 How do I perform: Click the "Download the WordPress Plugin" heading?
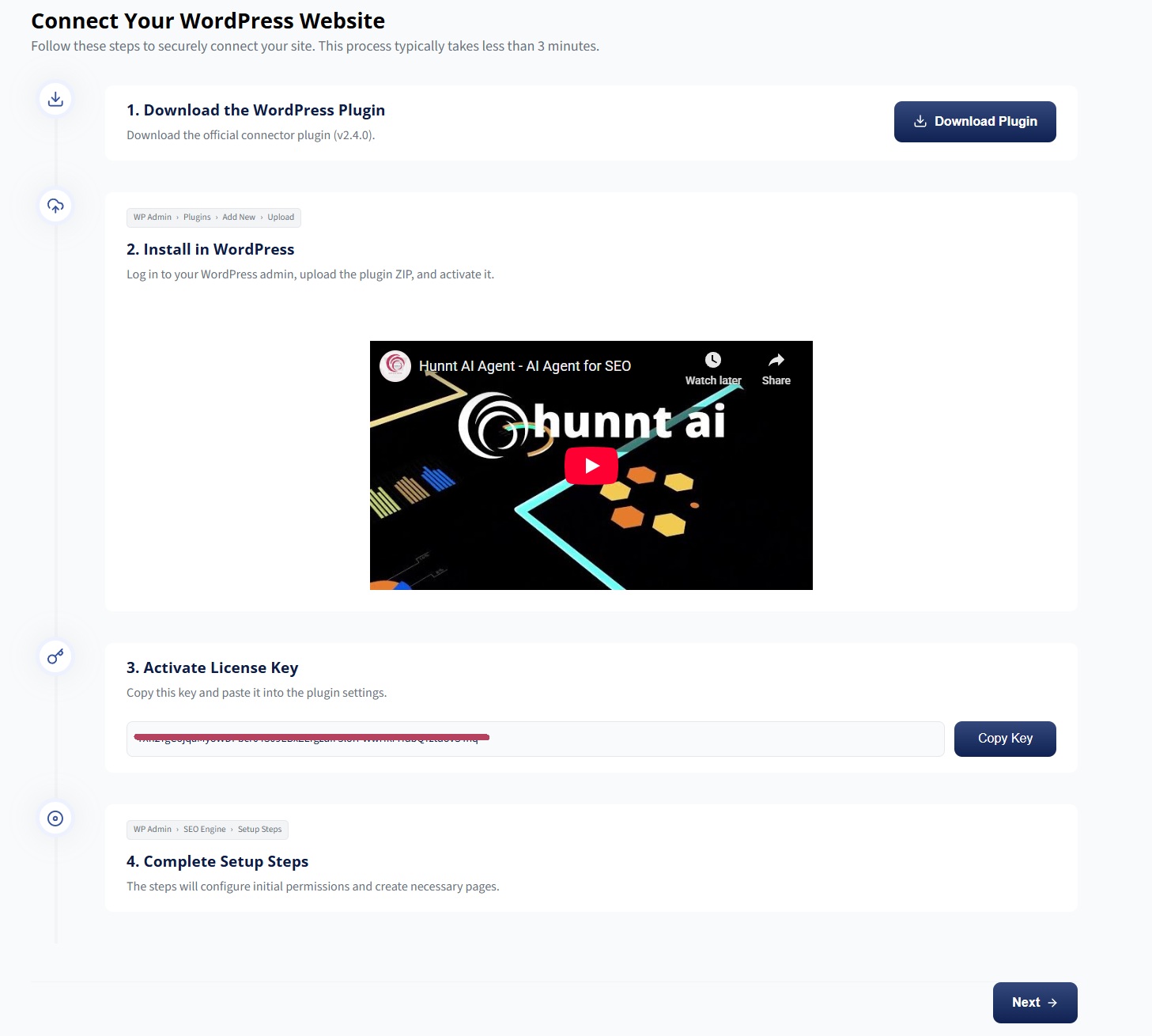click(x=255, y=111)
